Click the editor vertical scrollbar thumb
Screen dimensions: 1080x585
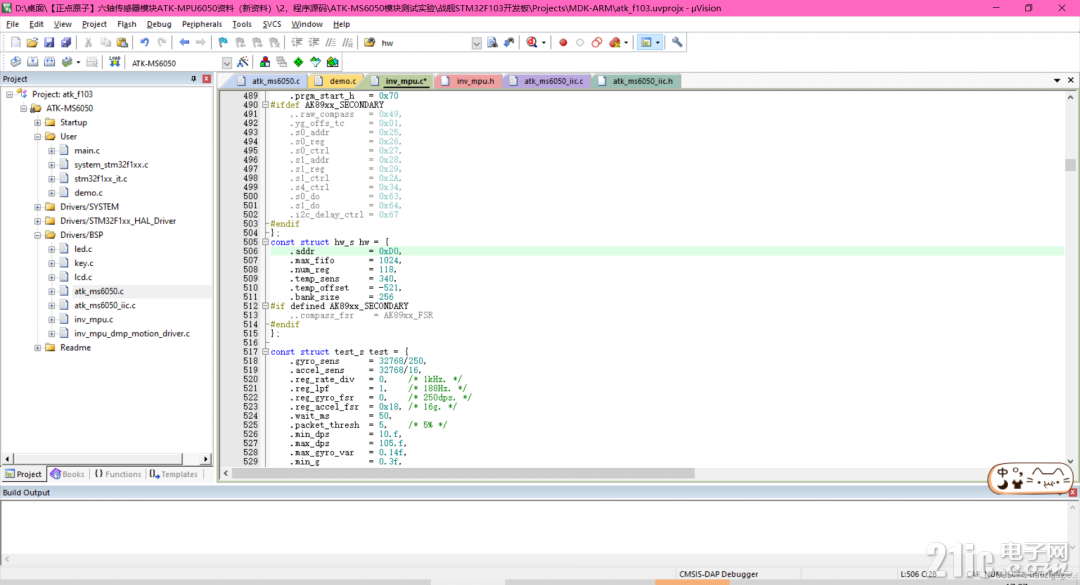click(1070, 165)
